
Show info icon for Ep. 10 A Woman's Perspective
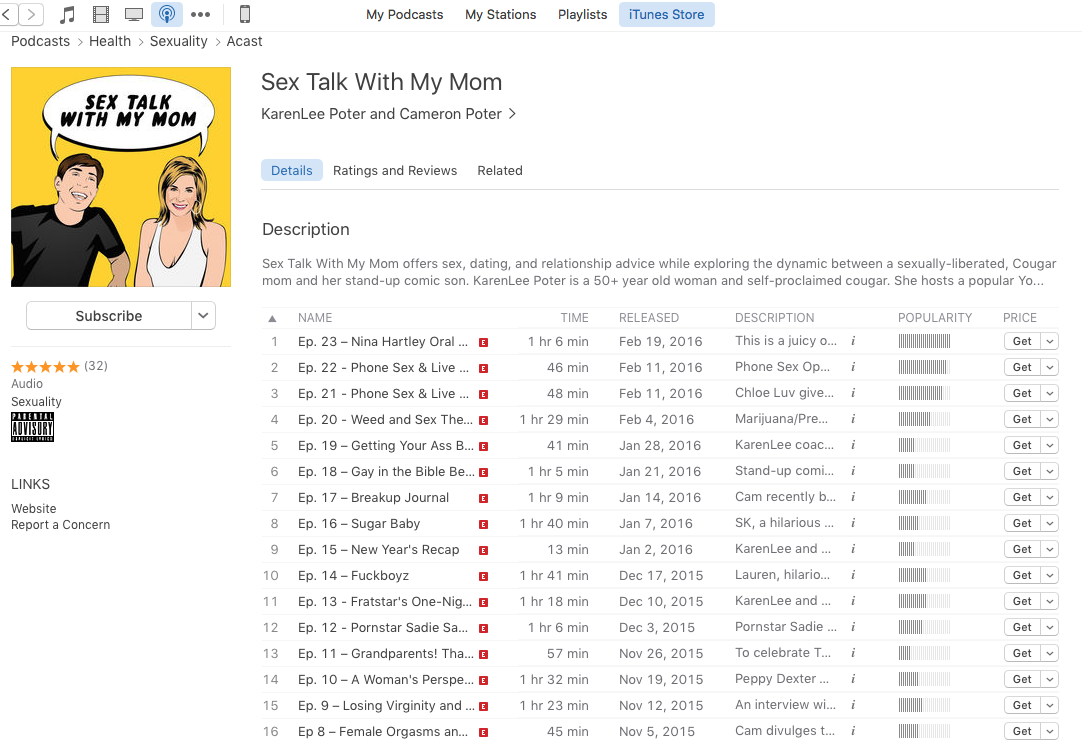click(x=853, y=679)
